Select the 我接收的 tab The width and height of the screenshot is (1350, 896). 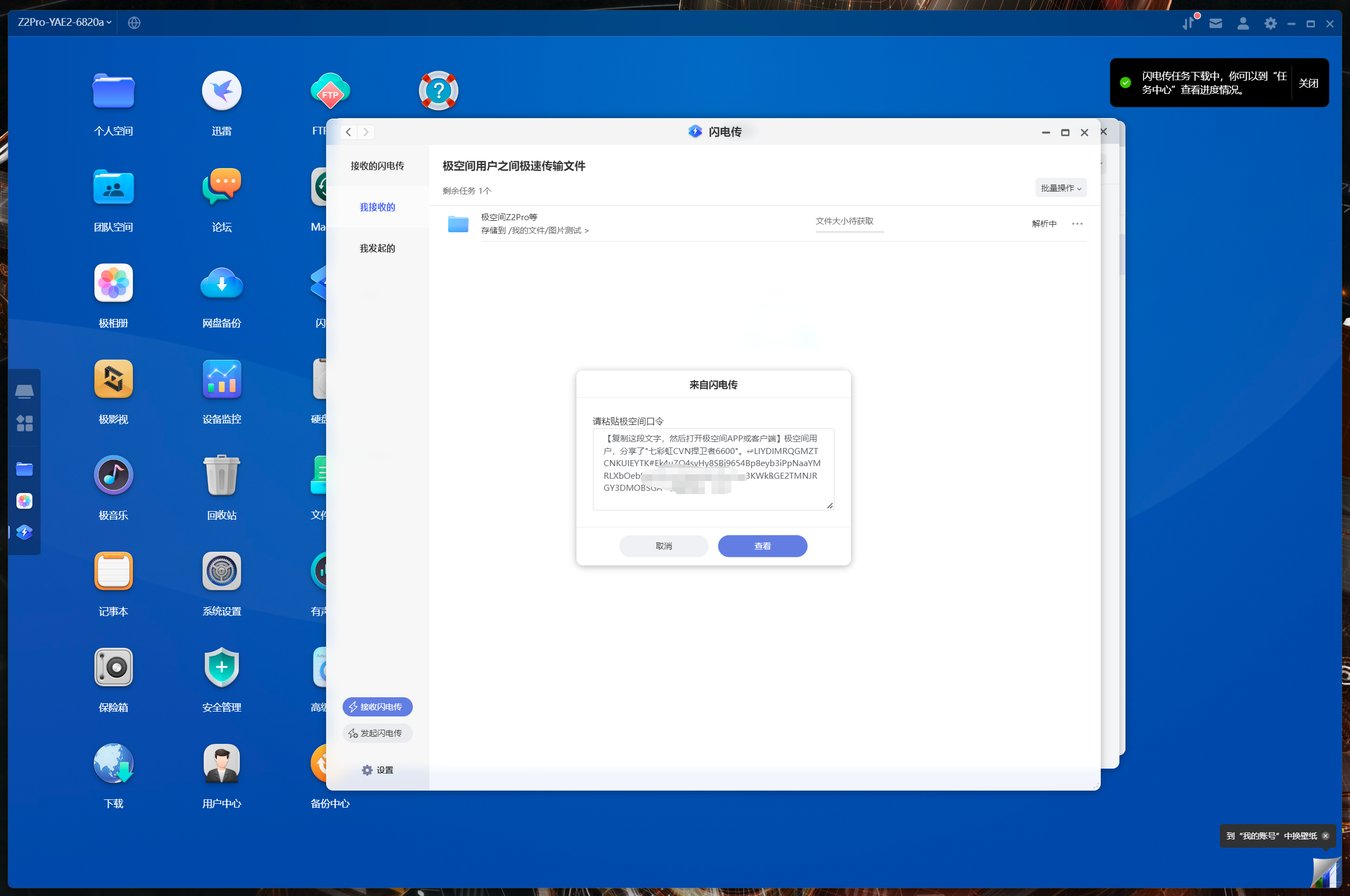(377, 207)
